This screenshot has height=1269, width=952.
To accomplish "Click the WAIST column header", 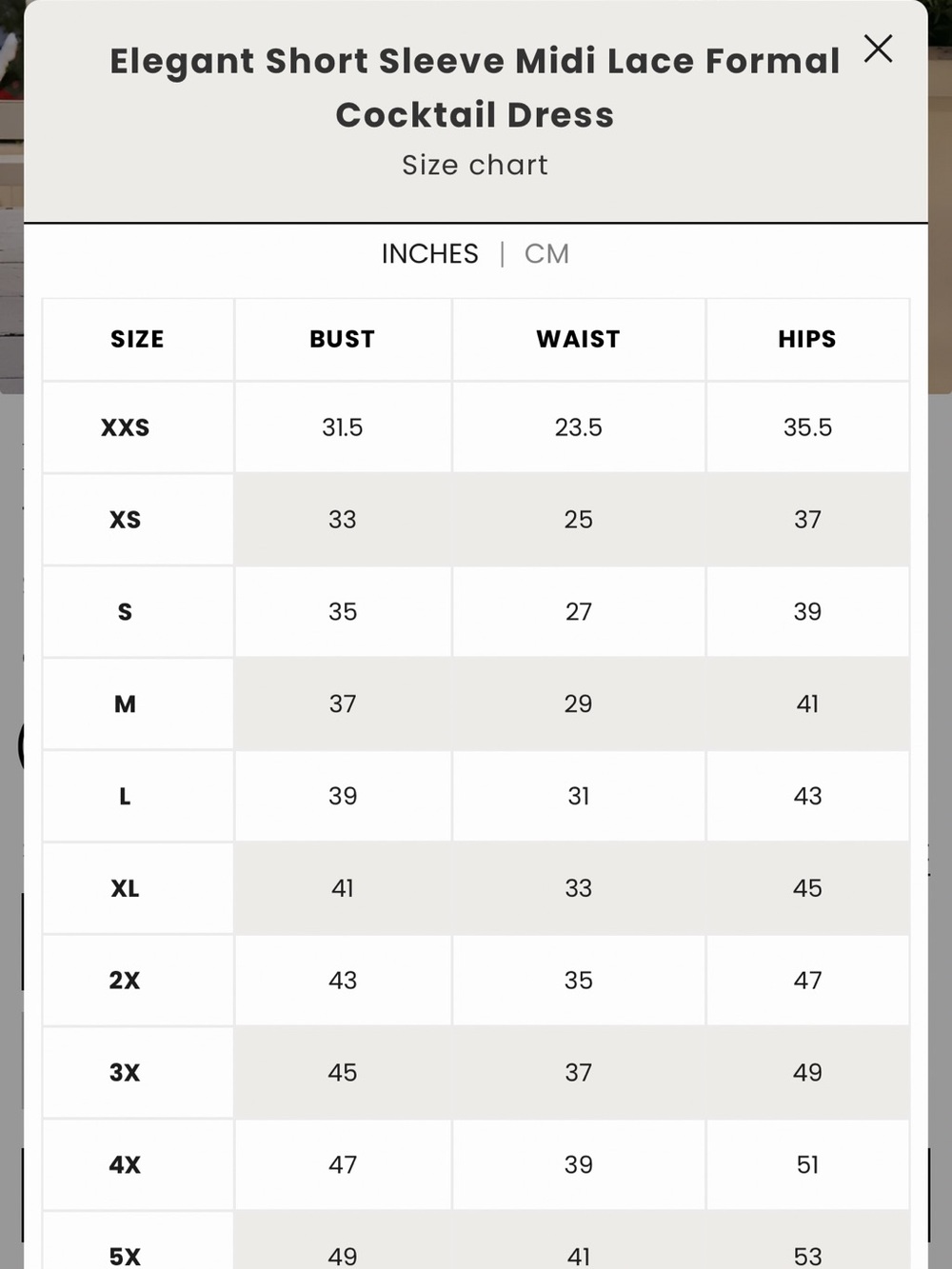I will (x=579, y=340).
